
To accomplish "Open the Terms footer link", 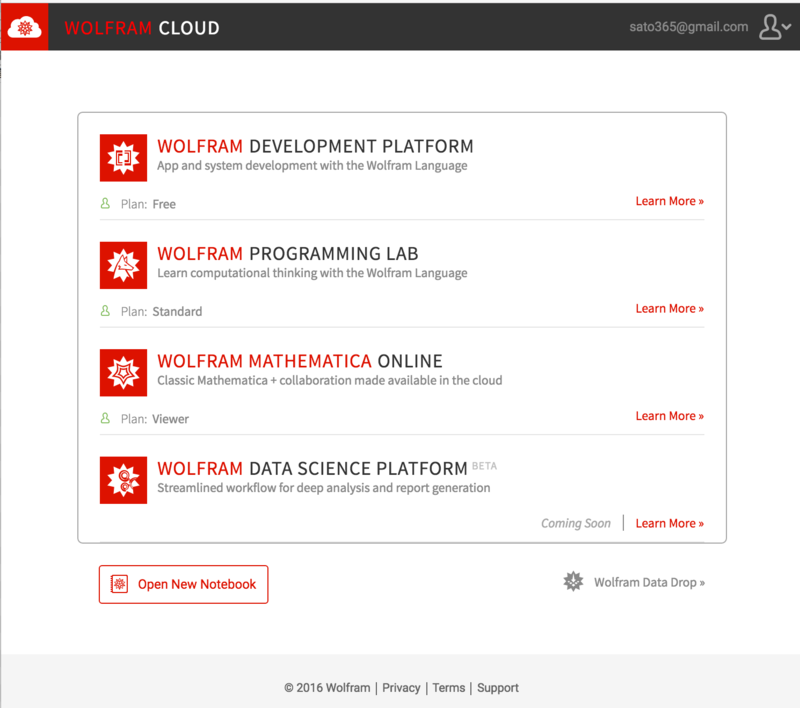I will (448, 688).
